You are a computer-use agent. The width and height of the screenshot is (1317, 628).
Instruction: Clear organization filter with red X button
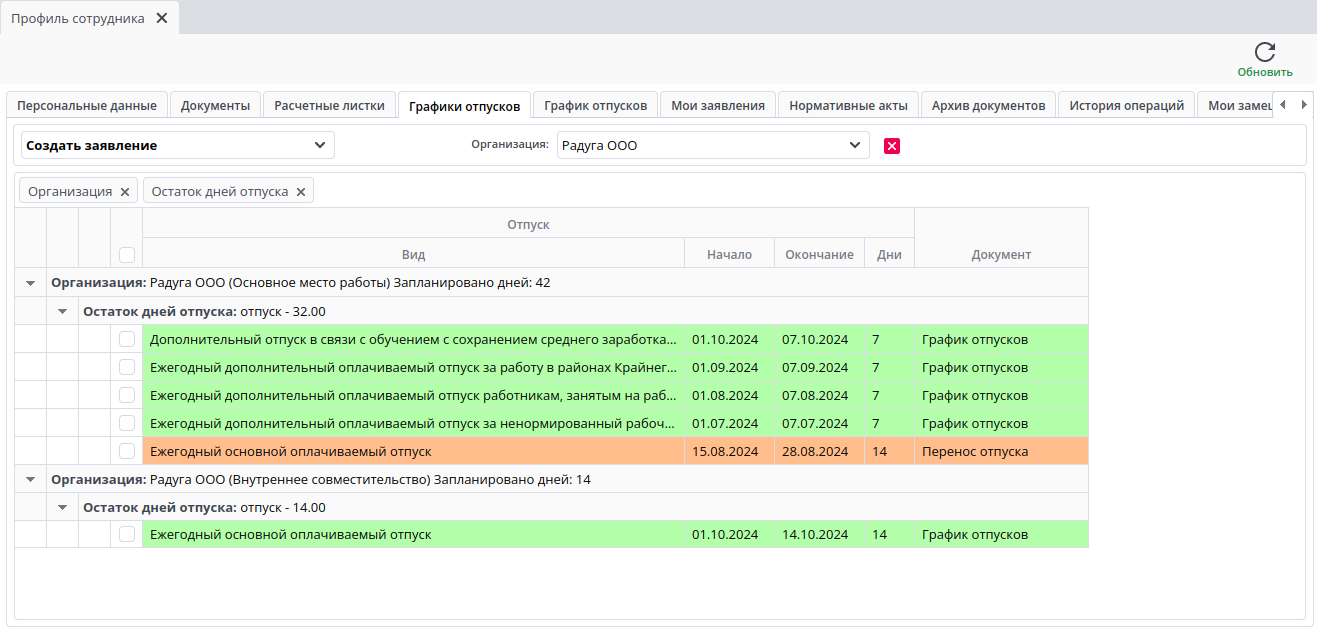click(x=892, y=146)
